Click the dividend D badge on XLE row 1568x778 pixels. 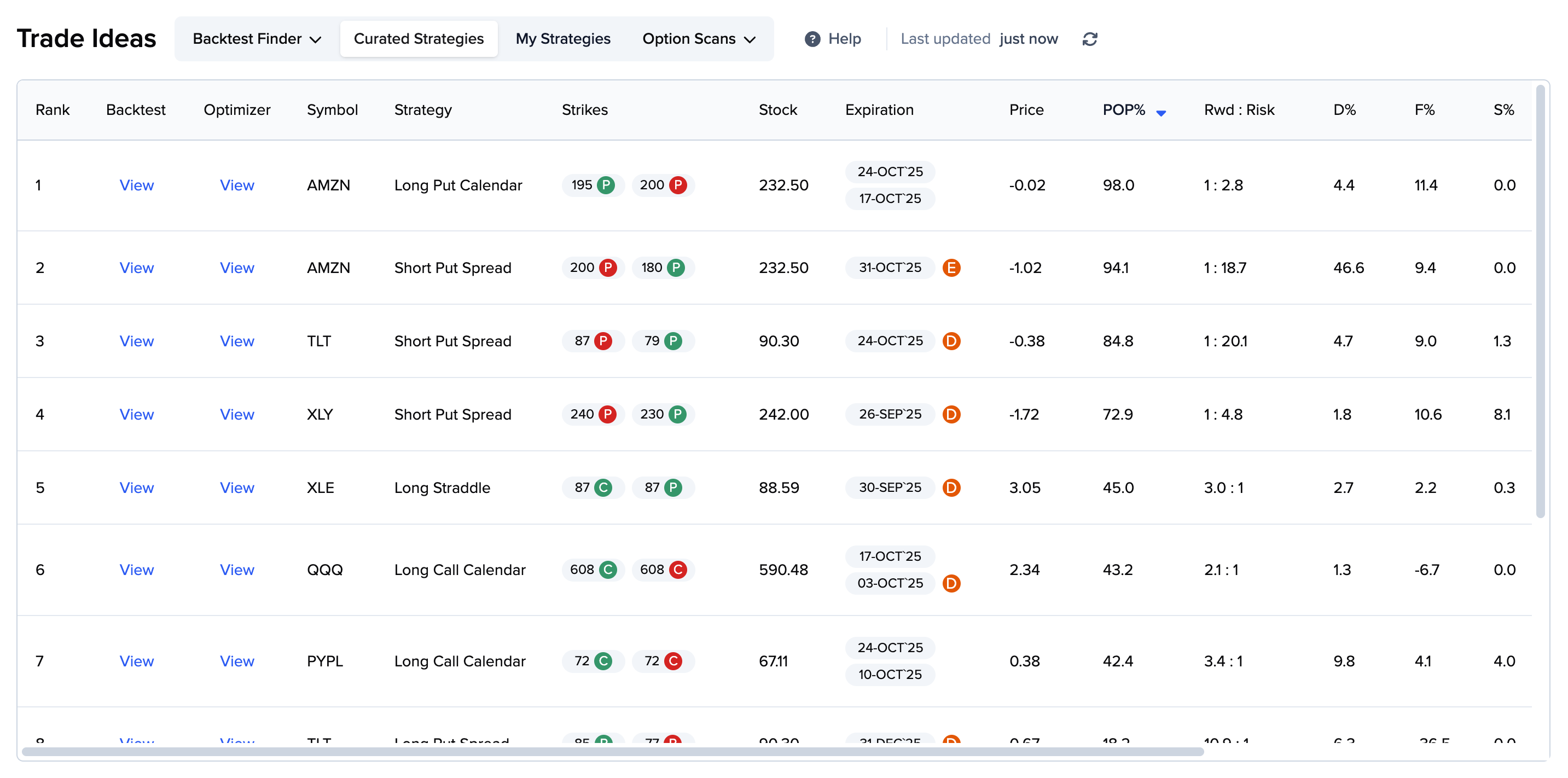(x=951, y=487)
